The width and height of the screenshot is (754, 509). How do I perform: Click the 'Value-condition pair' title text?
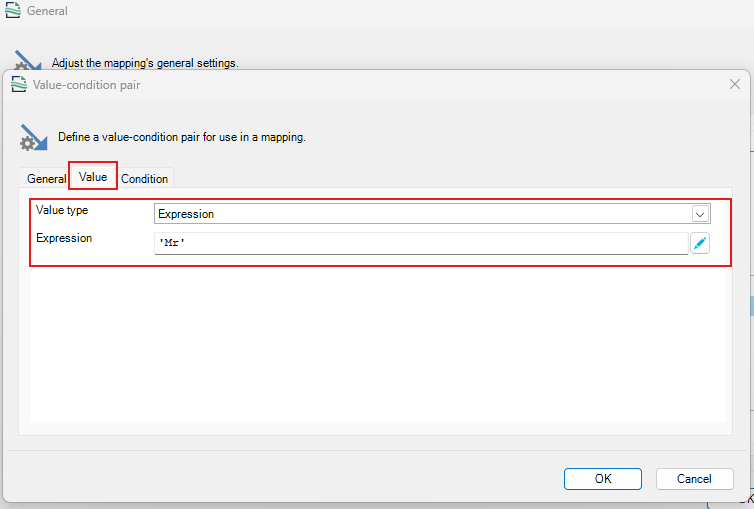87,85
